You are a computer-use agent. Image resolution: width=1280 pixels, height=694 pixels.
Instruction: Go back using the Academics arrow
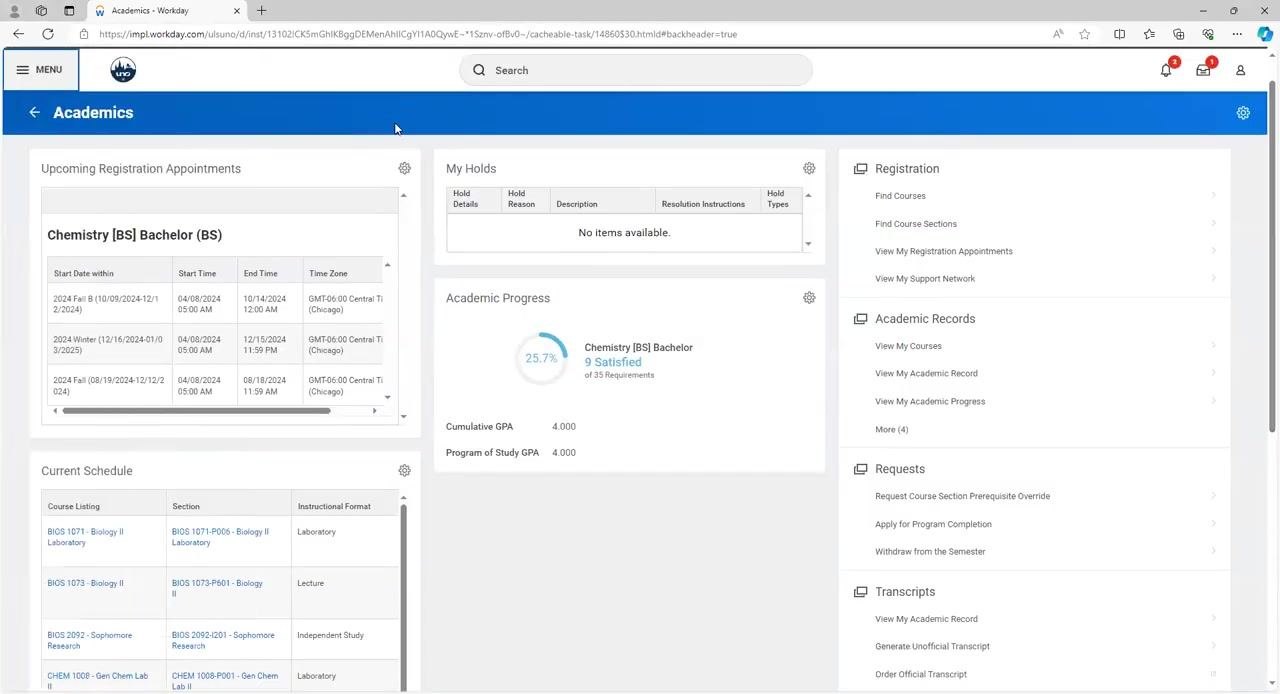[34, 113]
